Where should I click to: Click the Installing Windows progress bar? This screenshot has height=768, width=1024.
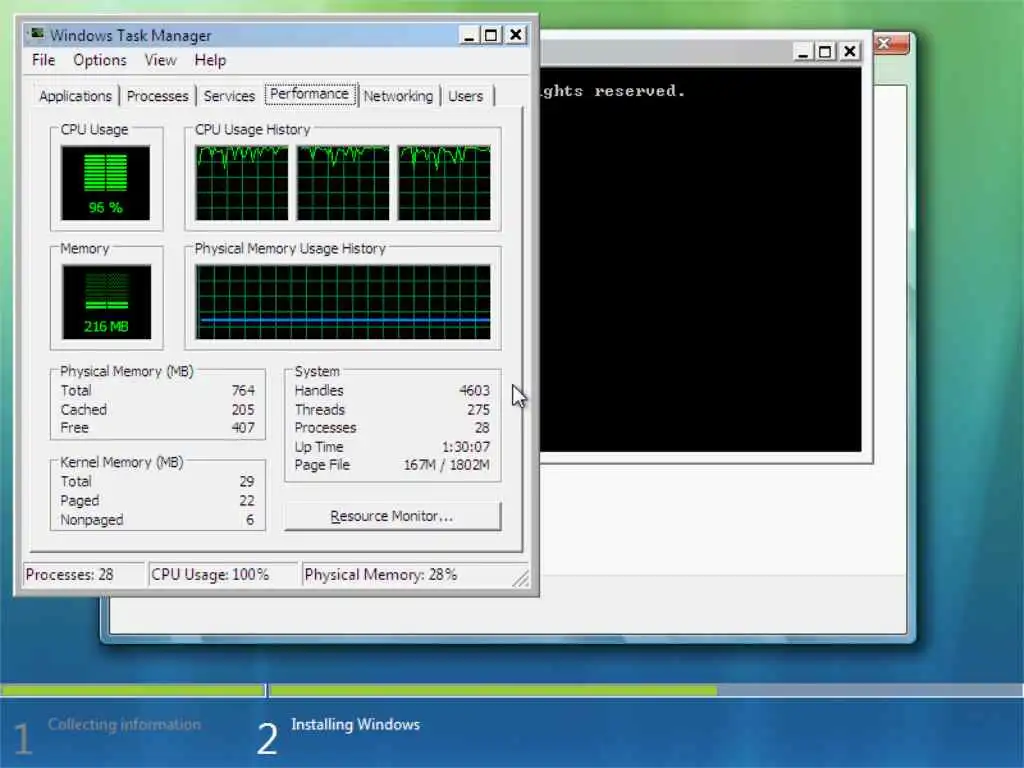coord(647,690)
